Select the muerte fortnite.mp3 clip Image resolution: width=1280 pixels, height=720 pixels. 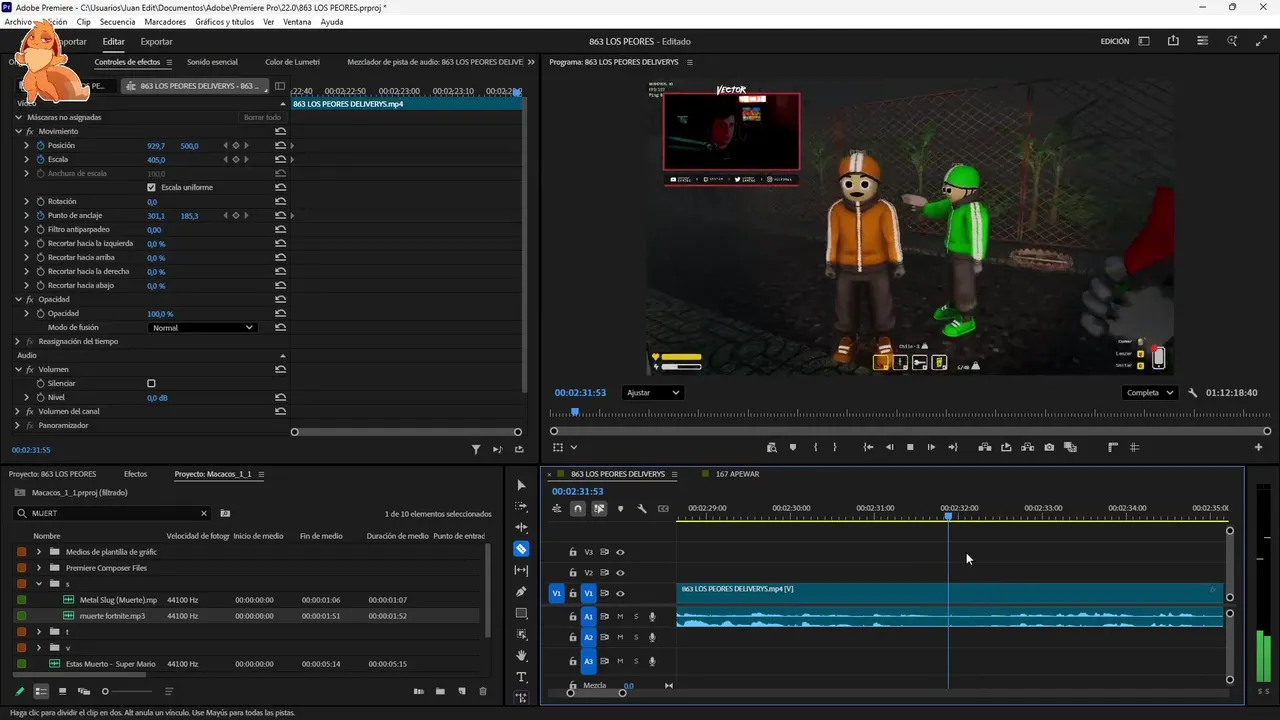click(112, 616)
